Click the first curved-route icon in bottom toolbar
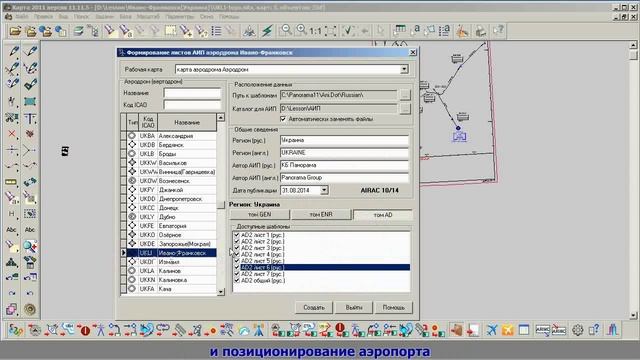Viewport: 640px width, 360px height. point(16,330)
